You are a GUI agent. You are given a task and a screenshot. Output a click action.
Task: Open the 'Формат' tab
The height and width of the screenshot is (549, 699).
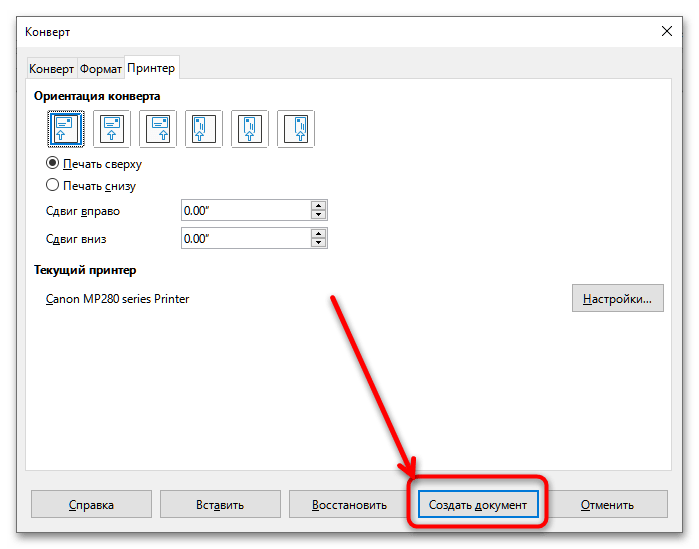(x=101, y=69)
